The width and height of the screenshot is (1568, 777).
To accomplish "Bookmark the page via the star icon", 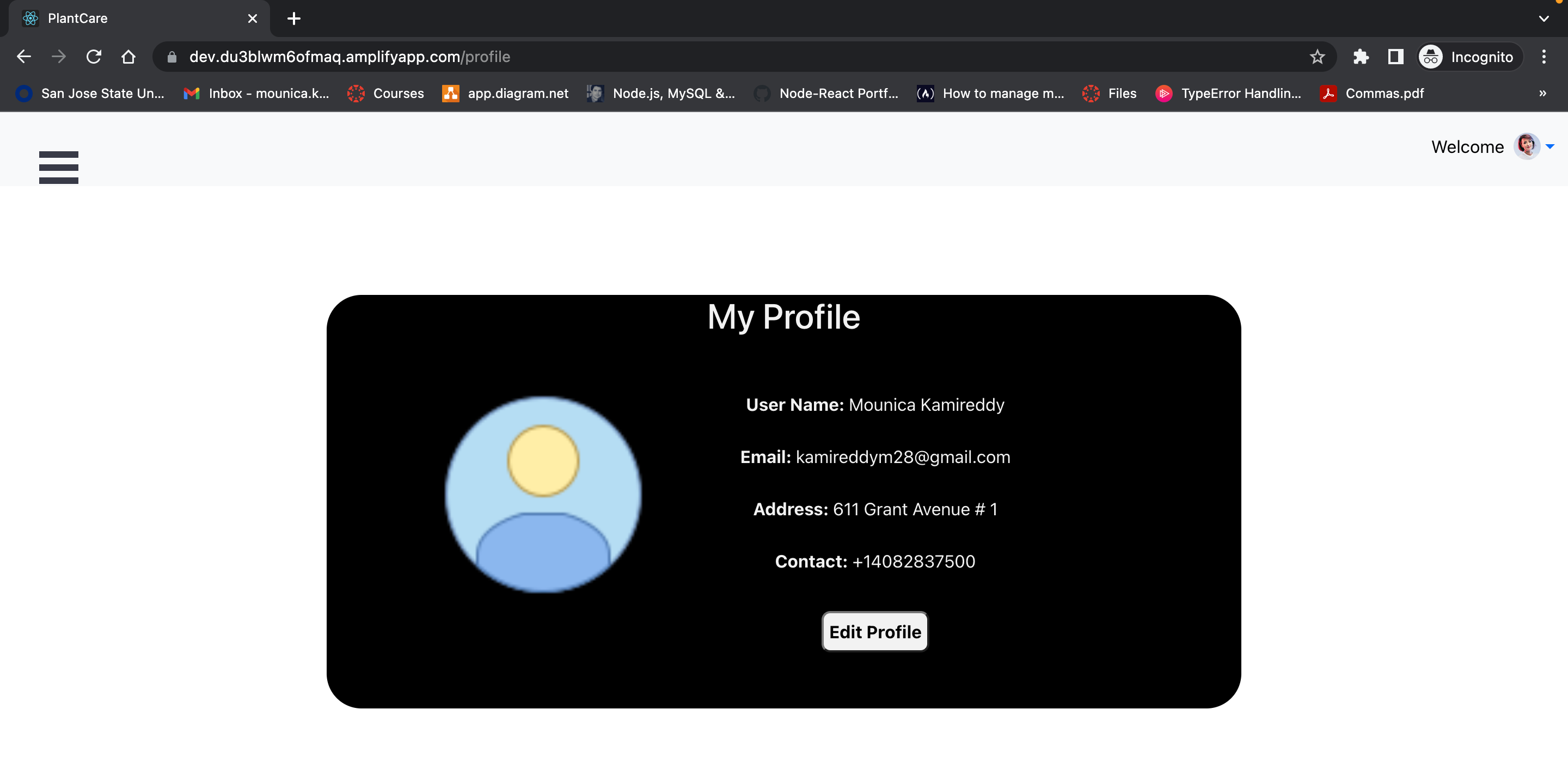I will pyautogui.click(x=1318, y=57).
